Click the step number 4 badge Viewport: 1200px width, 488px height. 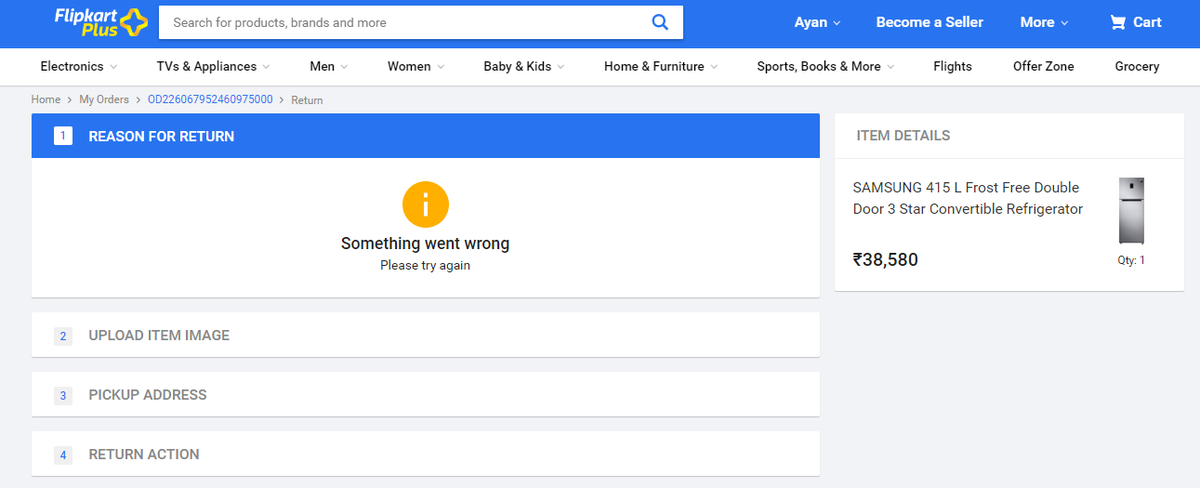pyautogui.click(x=63, y=455)
